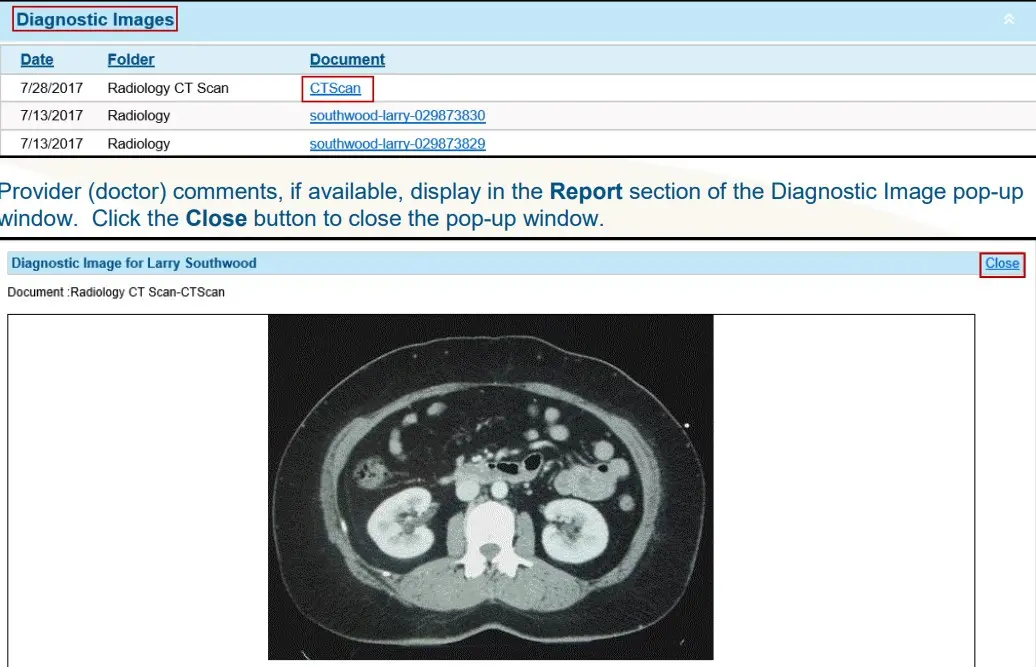Select the 7/28/2017 date cell
The height and width of the screenshot is (667, 1036).
coord(52,88)
